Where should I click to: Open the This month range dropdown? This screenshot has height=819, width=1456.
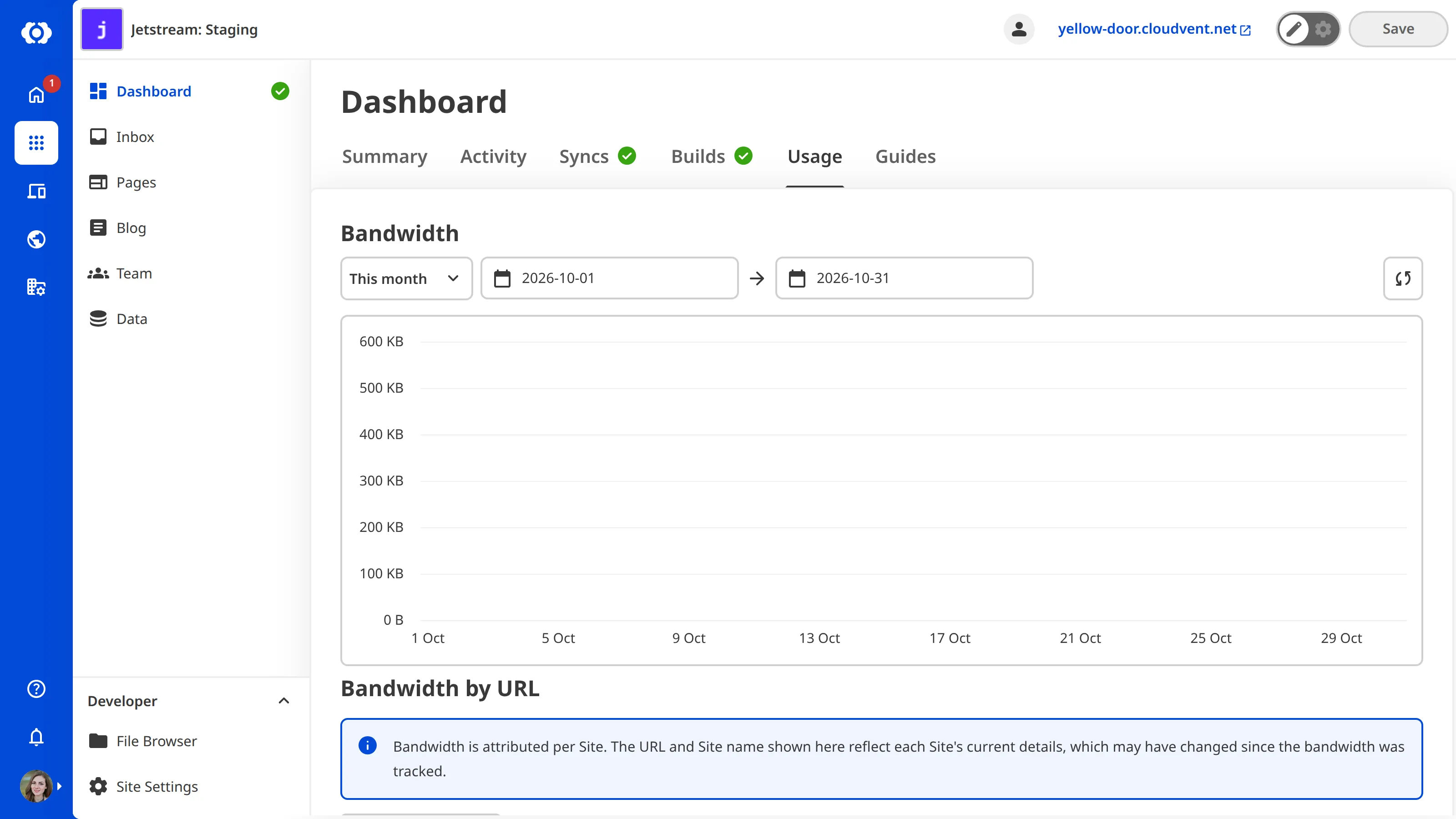[x=406, y=278]
